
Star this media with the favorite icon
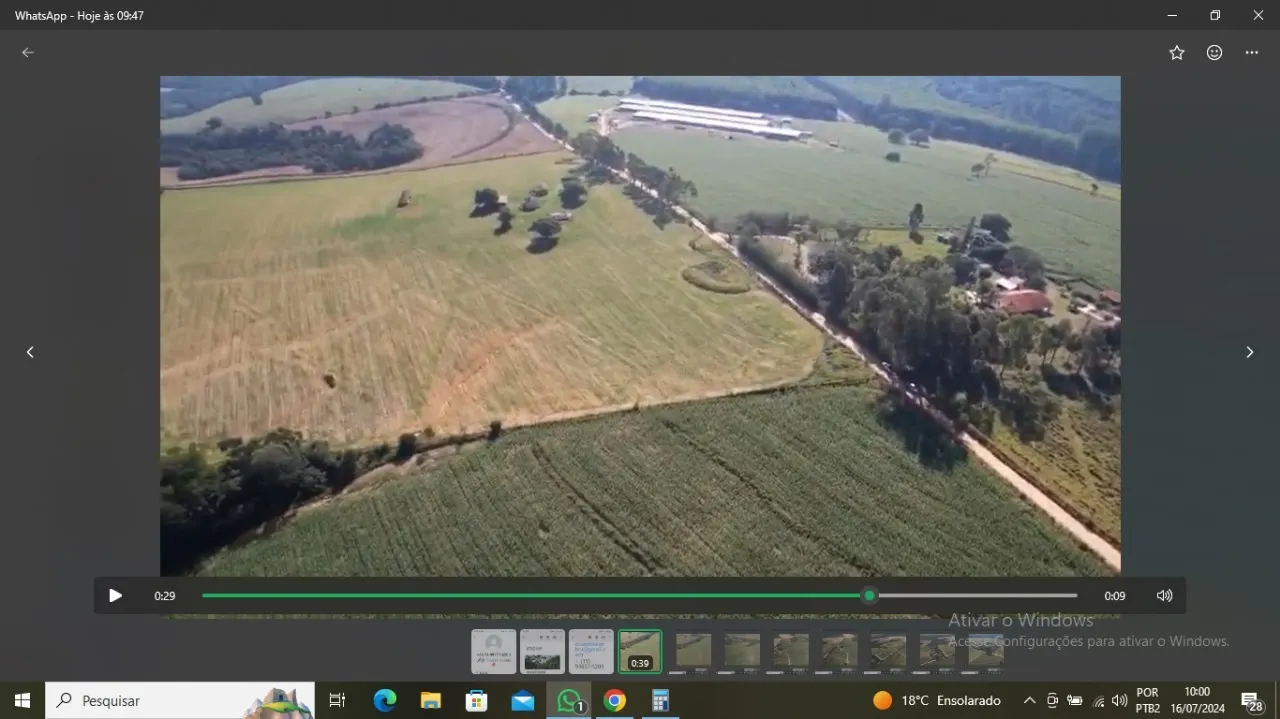(x=1177, y=53)
